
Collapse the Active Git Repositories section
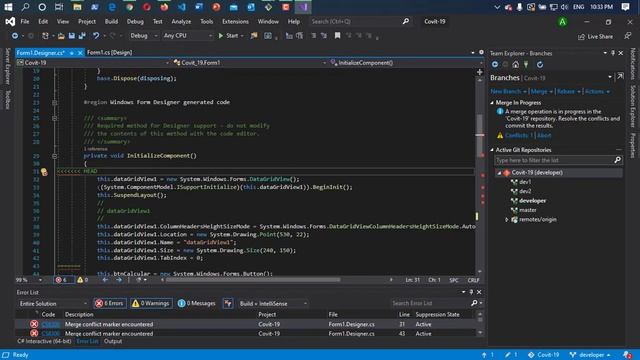(x=492, y=150)
